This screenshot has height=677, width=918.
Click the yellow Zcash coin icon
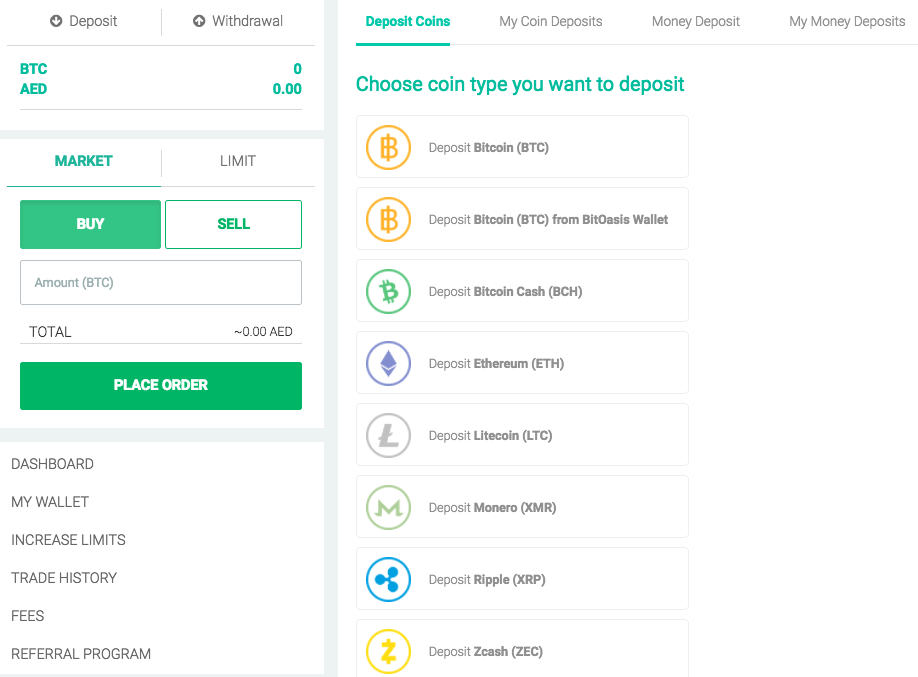388,652
